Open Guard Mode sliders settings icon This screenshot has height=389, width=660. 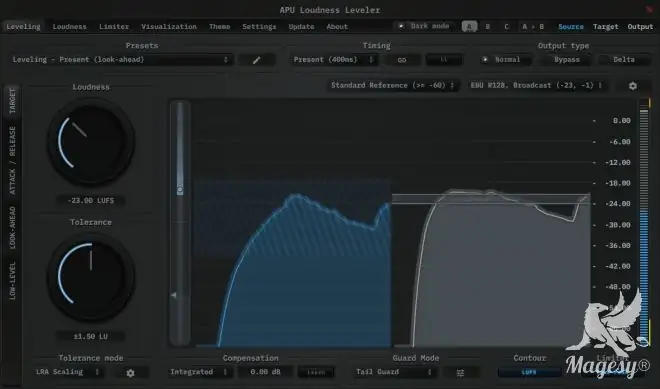click(x=460, y=373)
